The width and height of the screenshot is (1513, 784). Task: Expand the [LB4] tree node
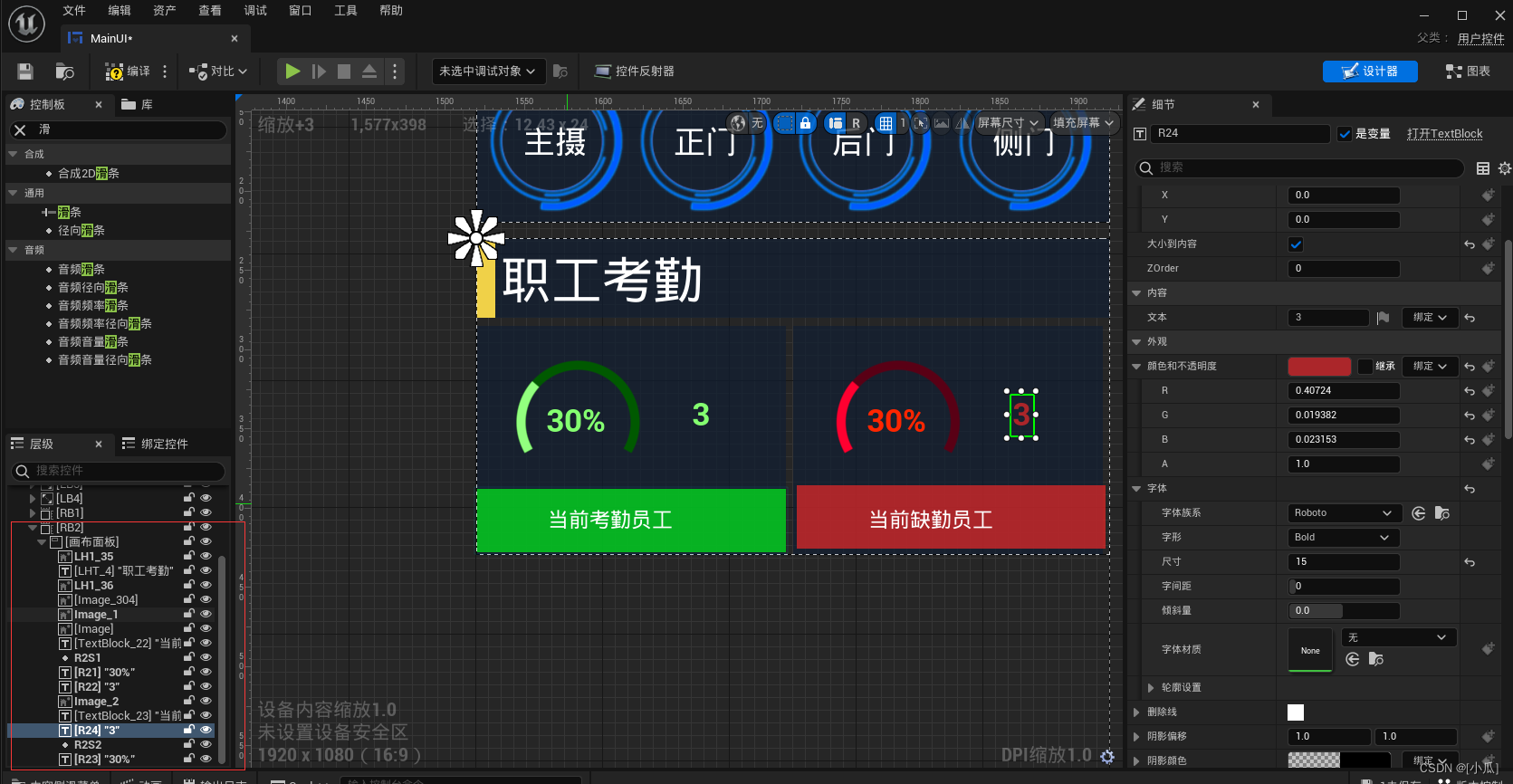click(x=33, y=499)
